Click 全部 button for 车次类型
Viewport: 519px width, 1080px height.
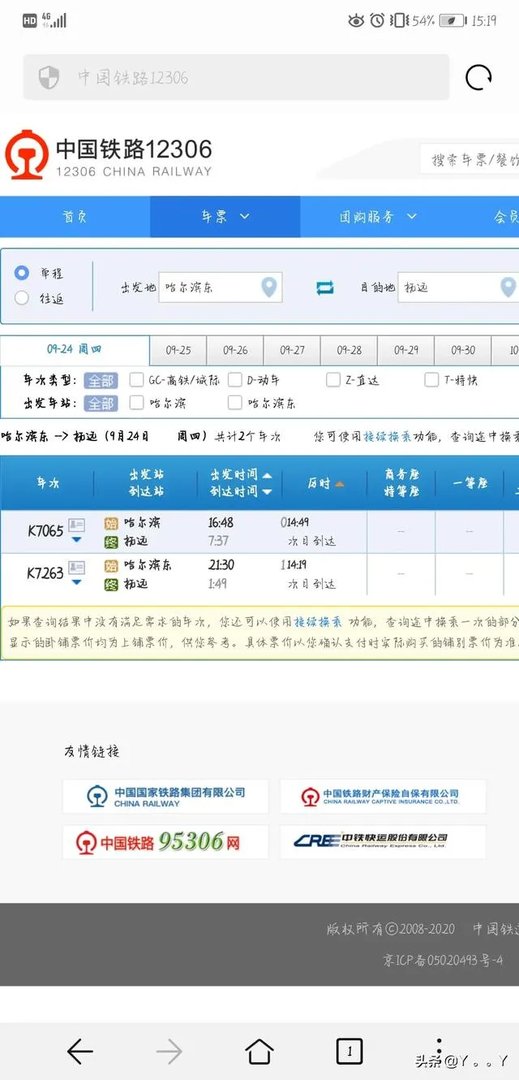click(x=100, y=380)
